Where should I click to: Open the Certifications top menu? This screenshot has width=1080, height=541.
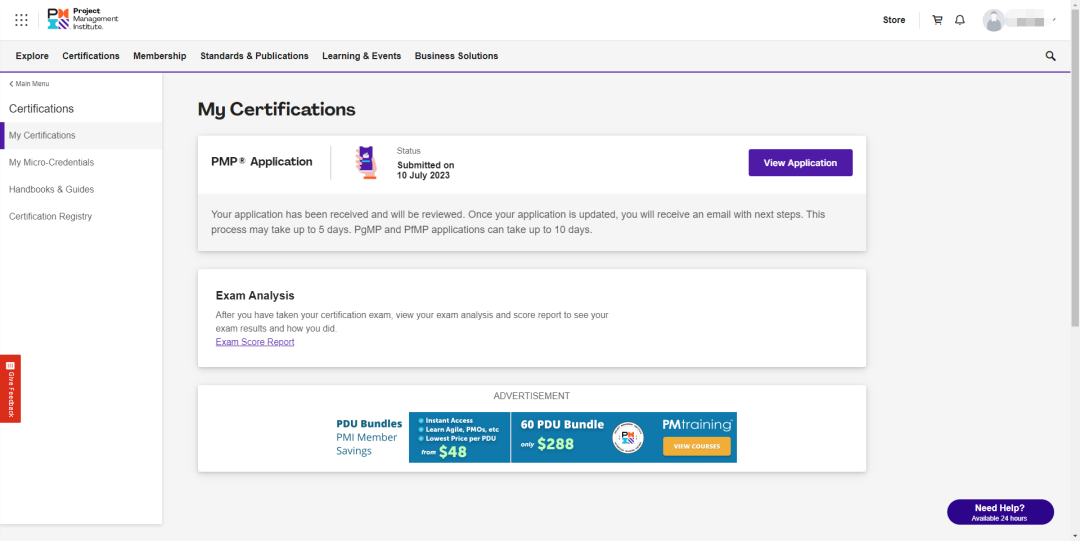(x=91, y=56)
